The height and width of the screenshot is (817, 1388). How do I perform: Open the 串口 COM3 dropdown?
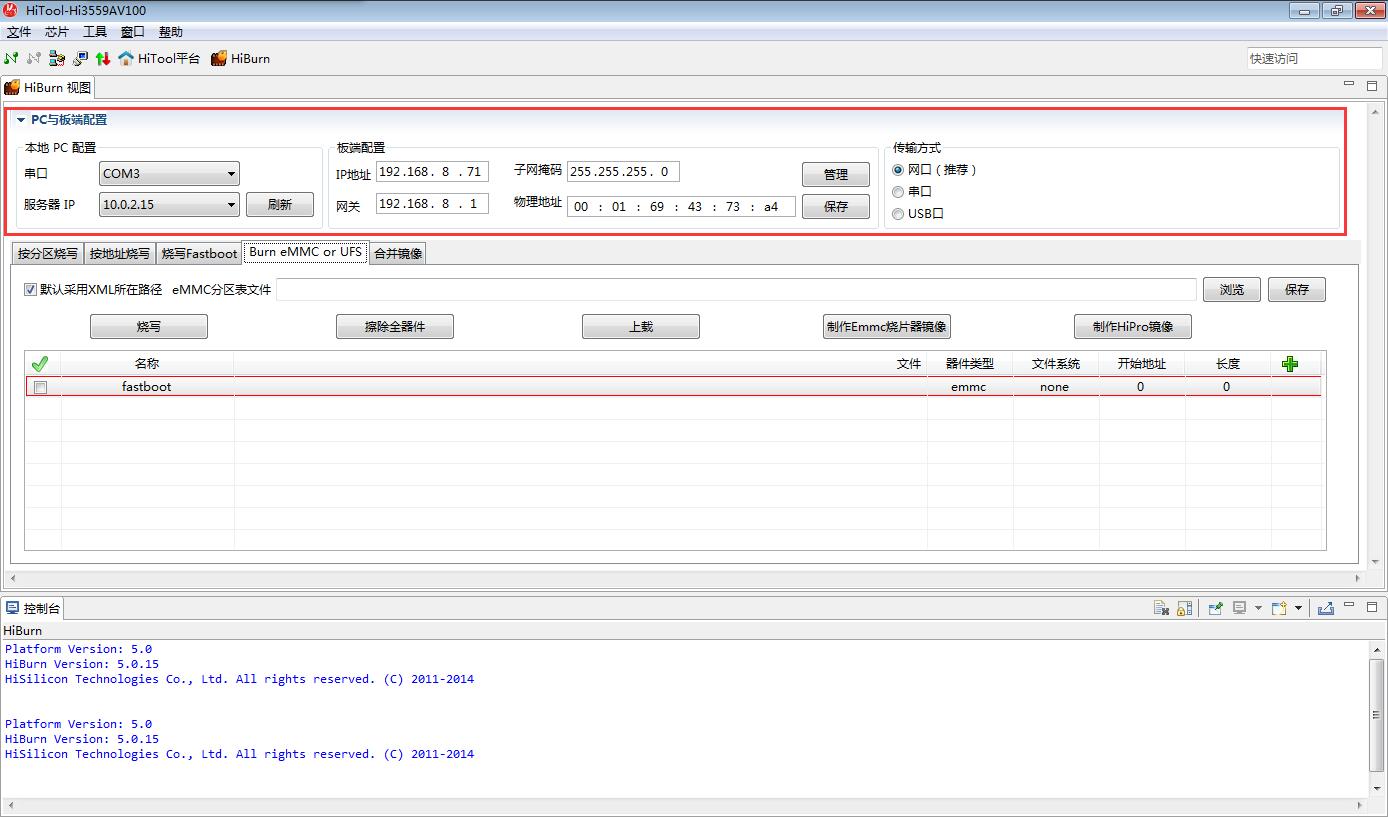pos(231,174)
